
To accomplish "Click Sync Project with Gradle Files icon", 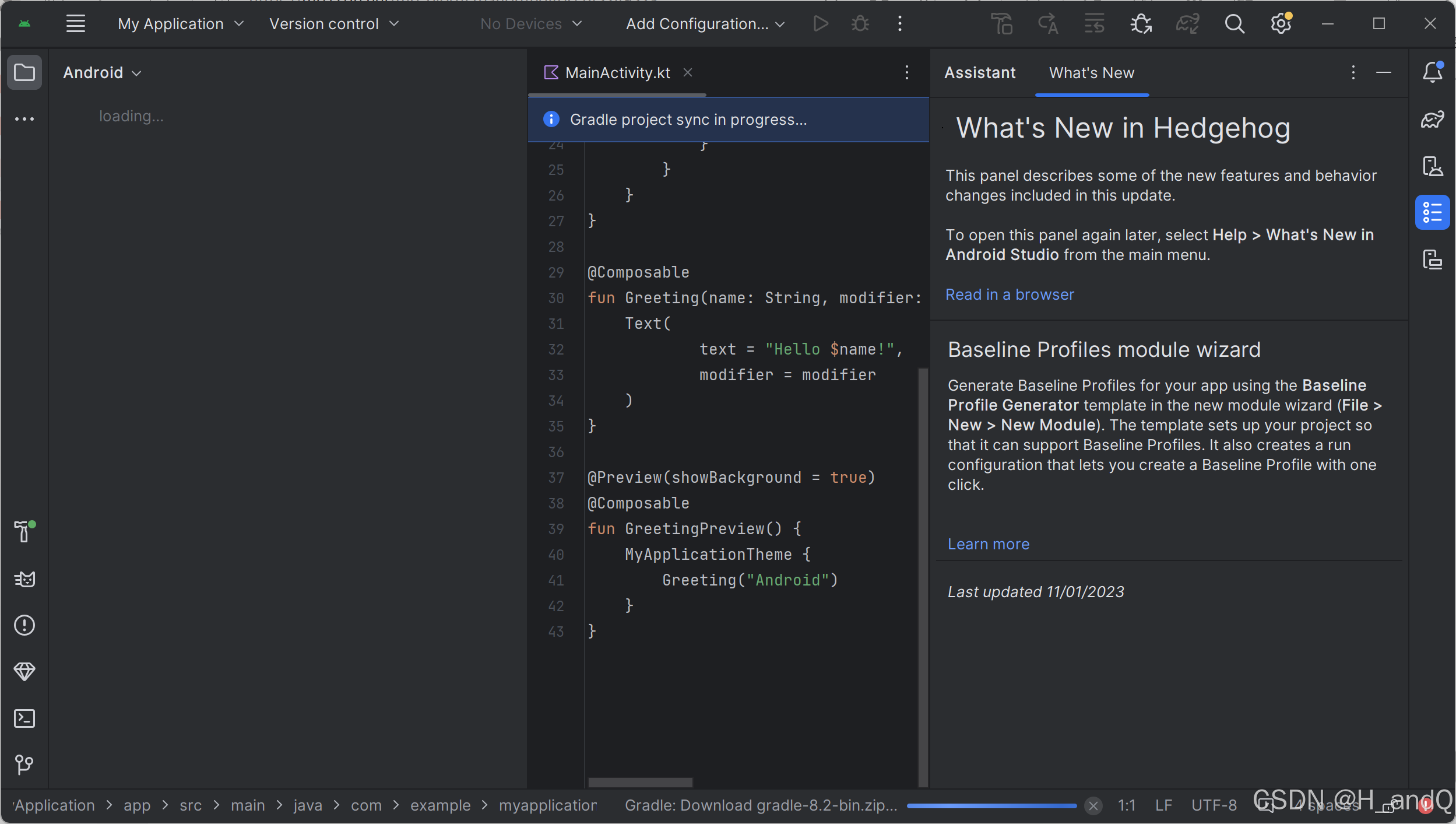I will coord(1187,24).
